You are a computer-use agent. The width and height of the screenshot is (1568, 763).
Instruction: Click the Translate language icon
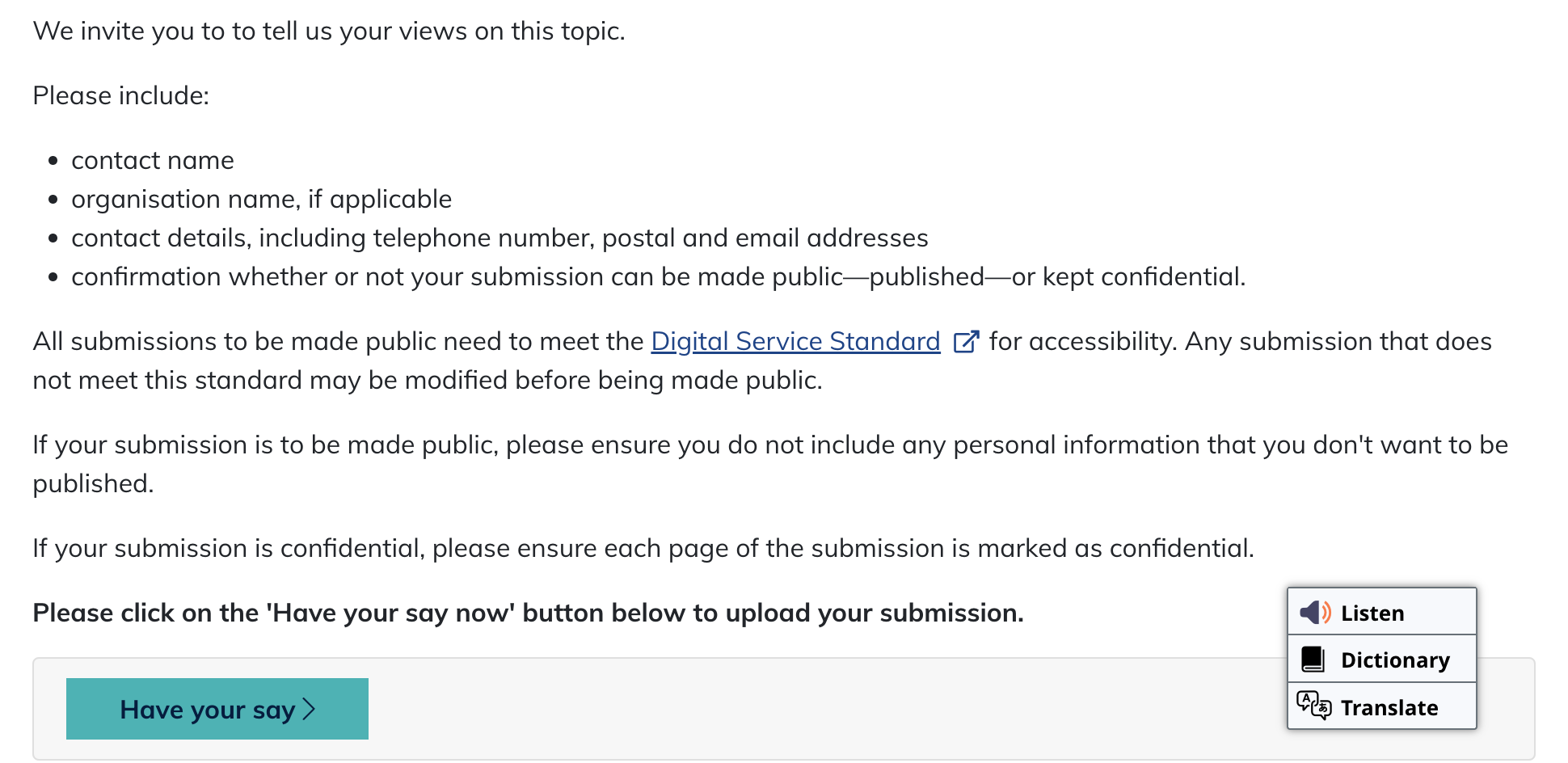pos(1313,706)
